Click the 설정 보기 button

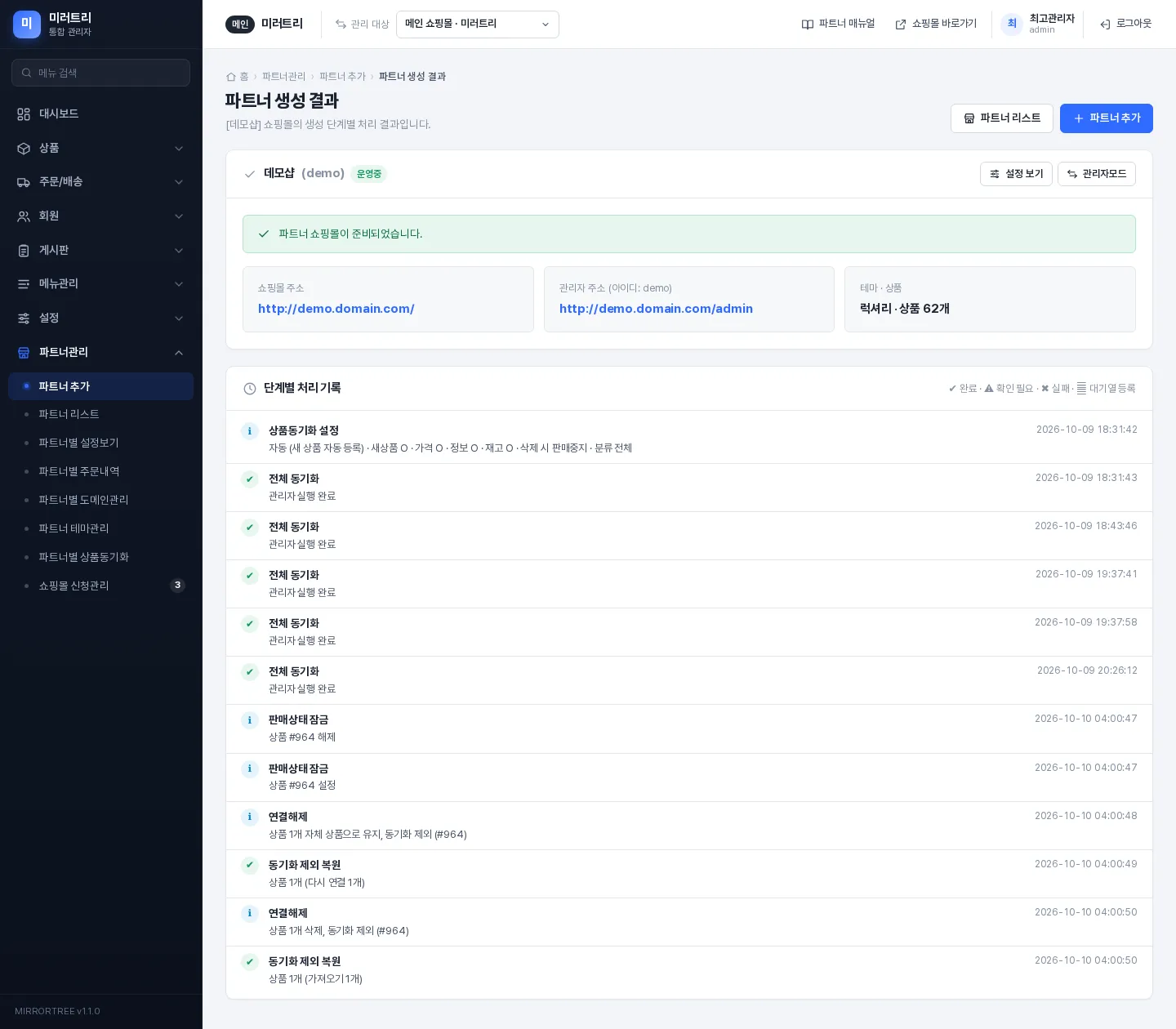coord(1016,174)
